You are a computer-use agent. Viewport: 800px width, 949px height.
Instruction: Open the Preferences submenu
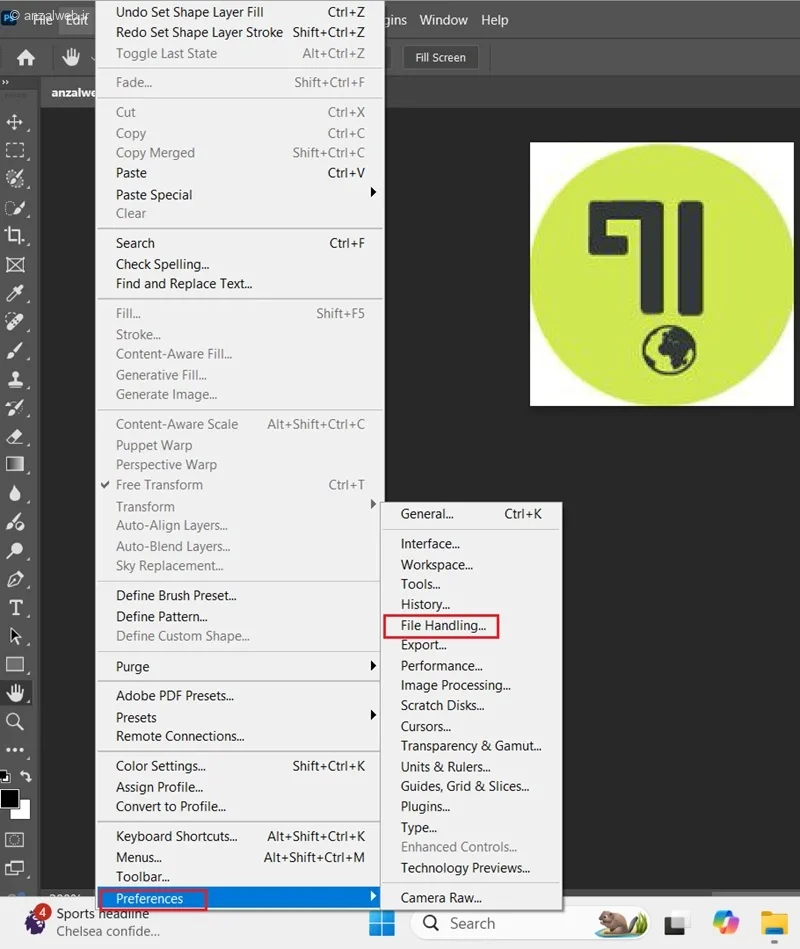pos(239,898)
